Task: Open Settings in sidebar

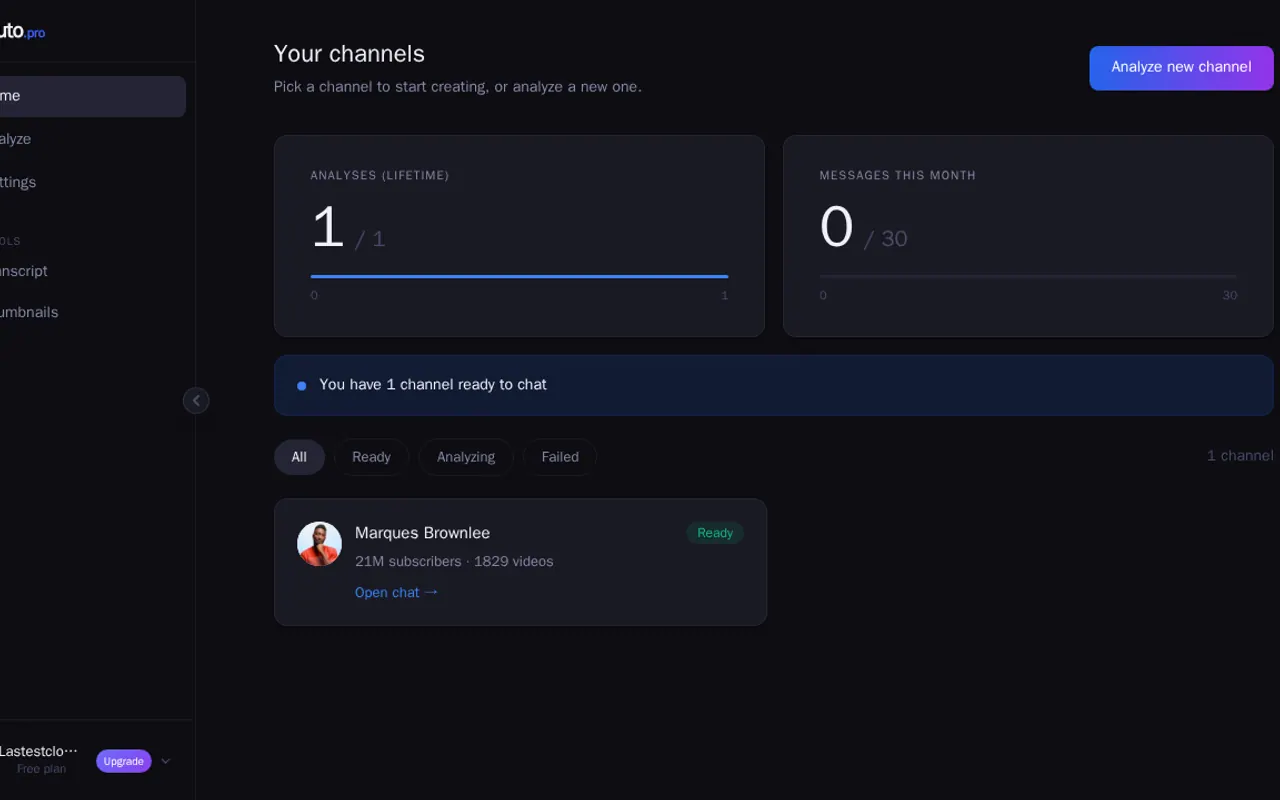Action: click(x=91, y=182)
